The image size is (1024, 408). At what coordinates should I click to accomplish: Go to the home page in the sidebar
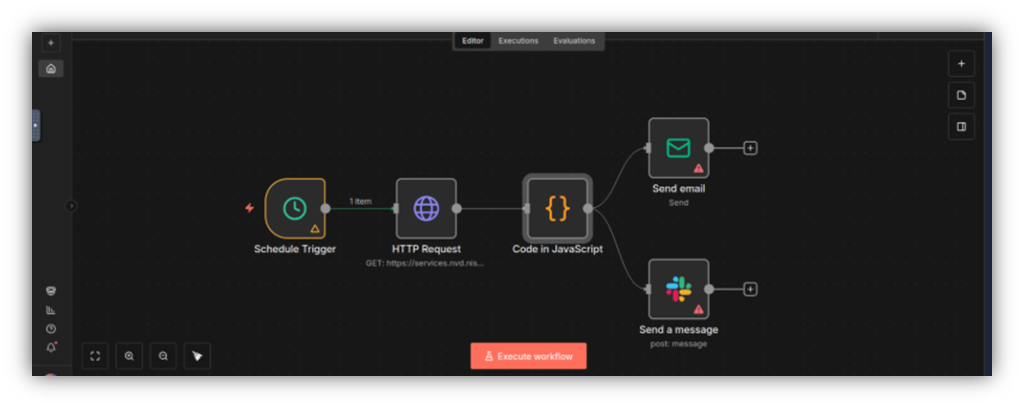[51, 69]
